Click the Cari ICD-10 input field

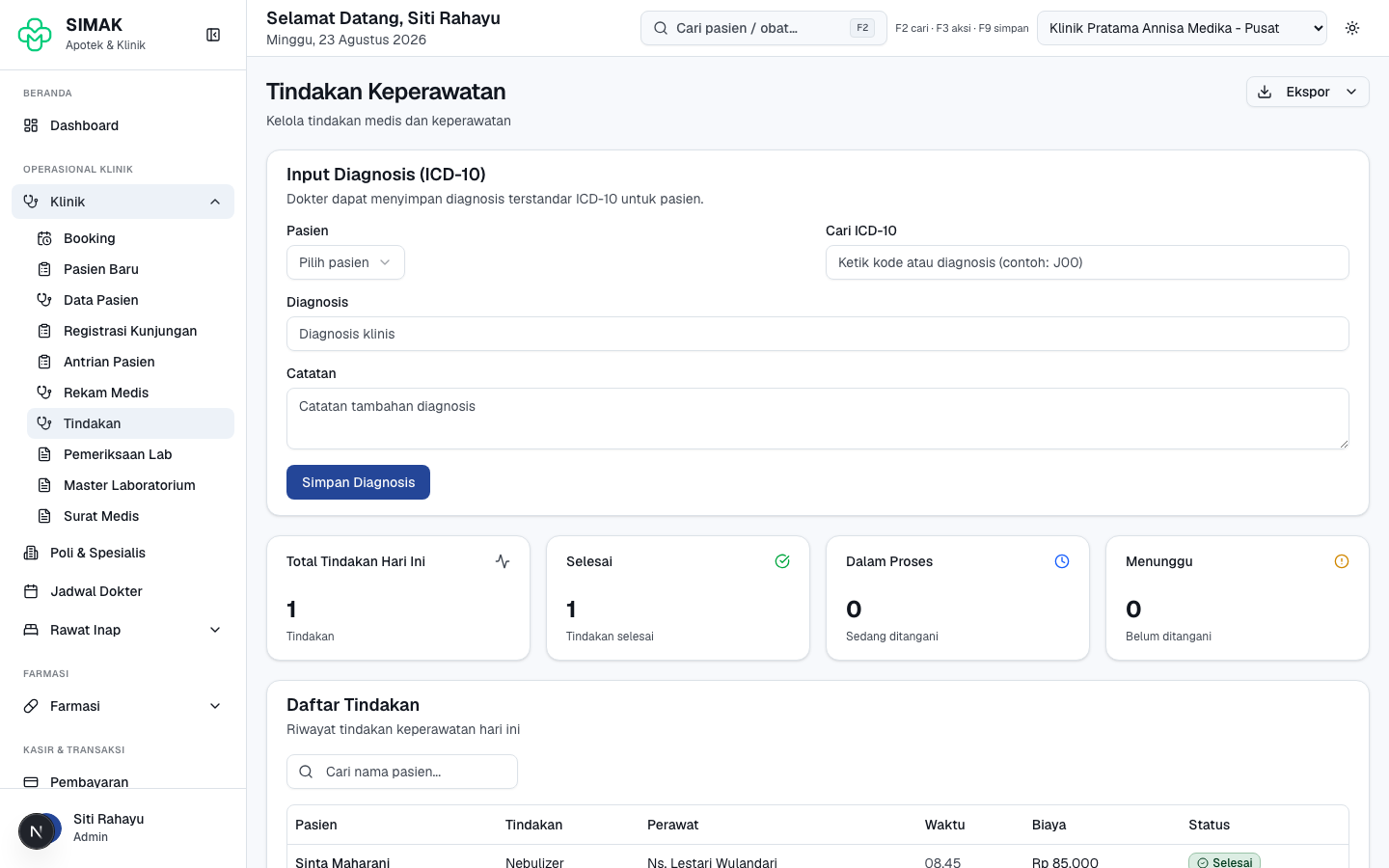click(1087, 262)
